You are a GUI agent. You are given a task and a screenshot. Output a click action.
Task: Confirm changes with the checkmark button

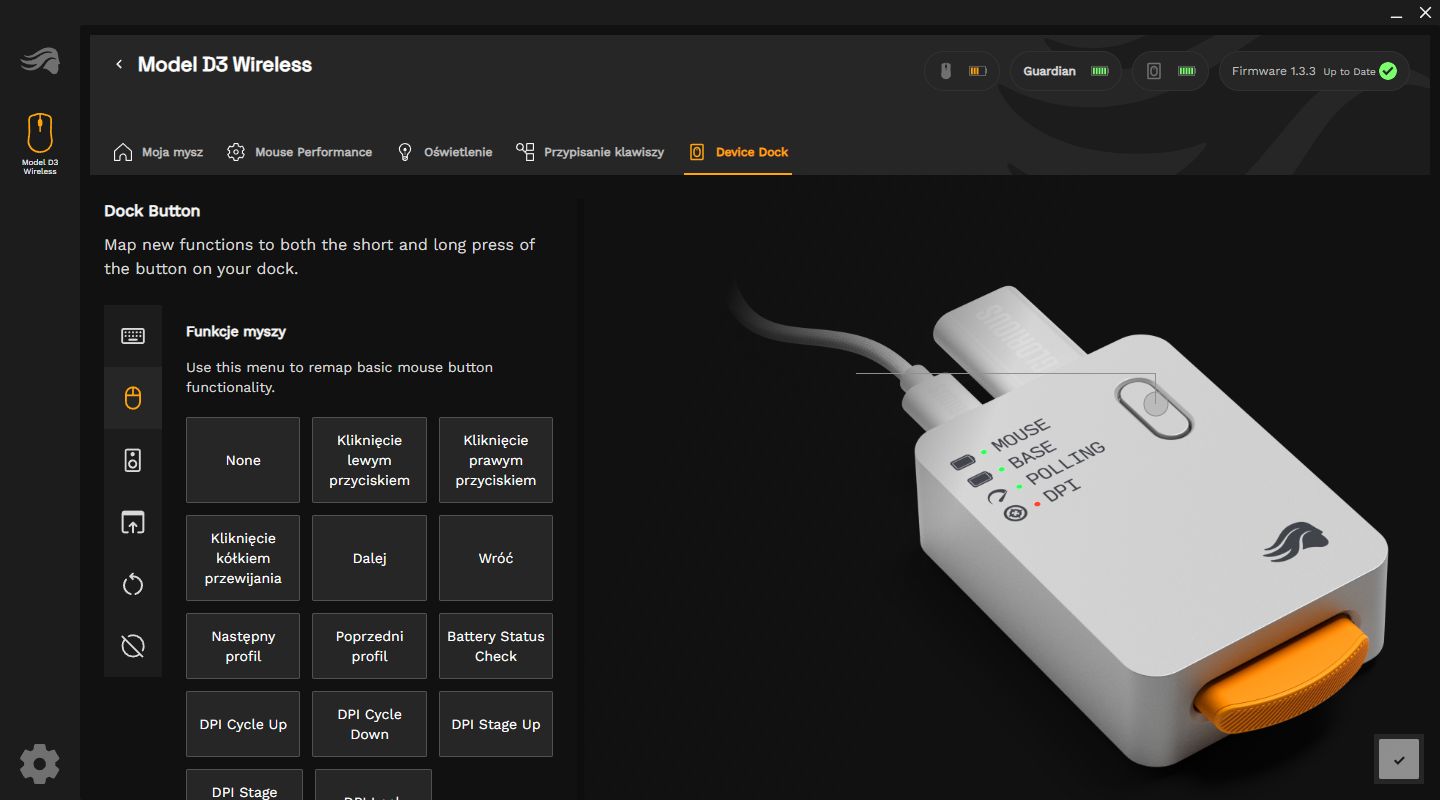coord(1398,759)
